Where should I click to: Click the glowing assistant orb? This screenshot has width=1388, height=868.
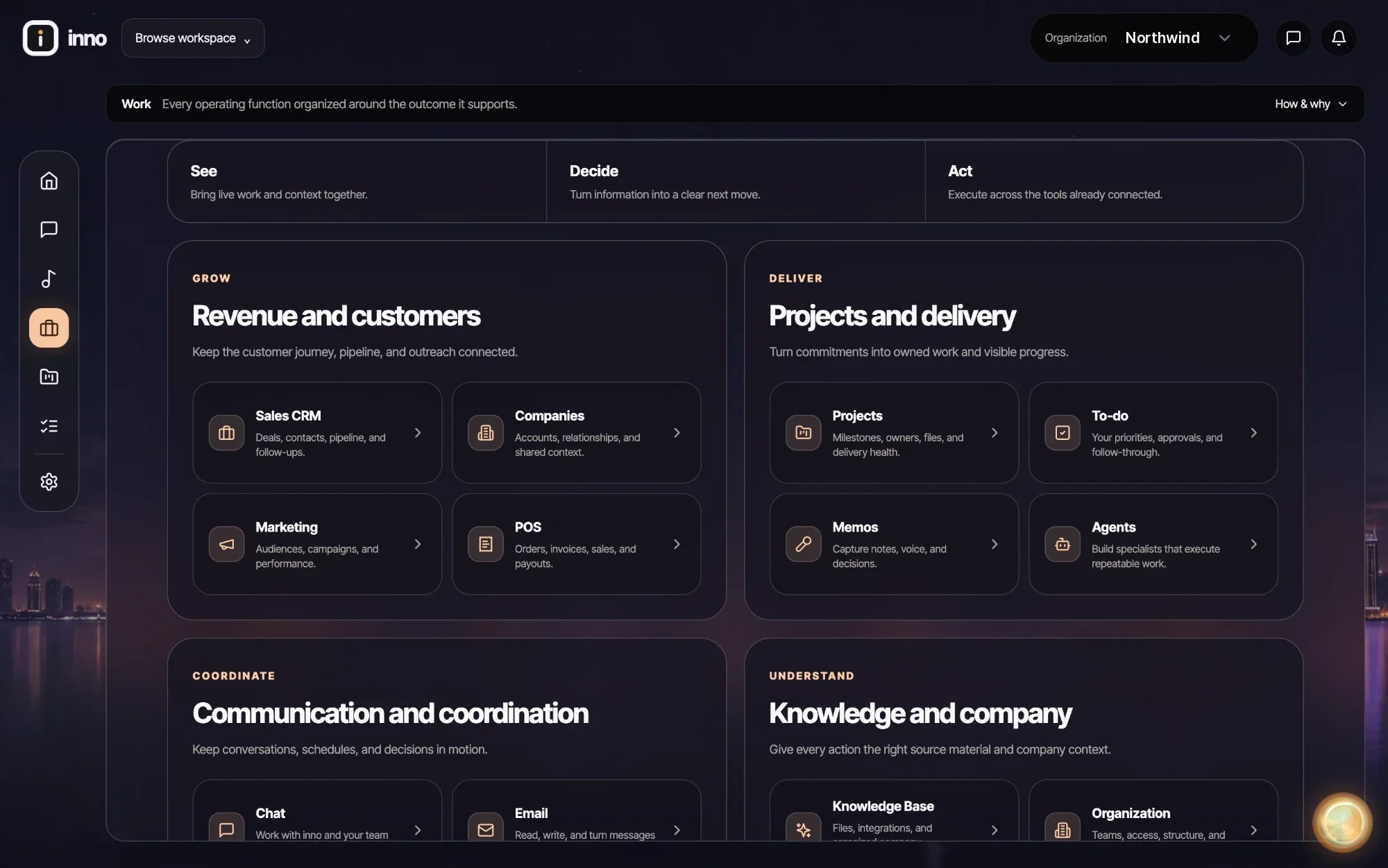[1342, 822]
